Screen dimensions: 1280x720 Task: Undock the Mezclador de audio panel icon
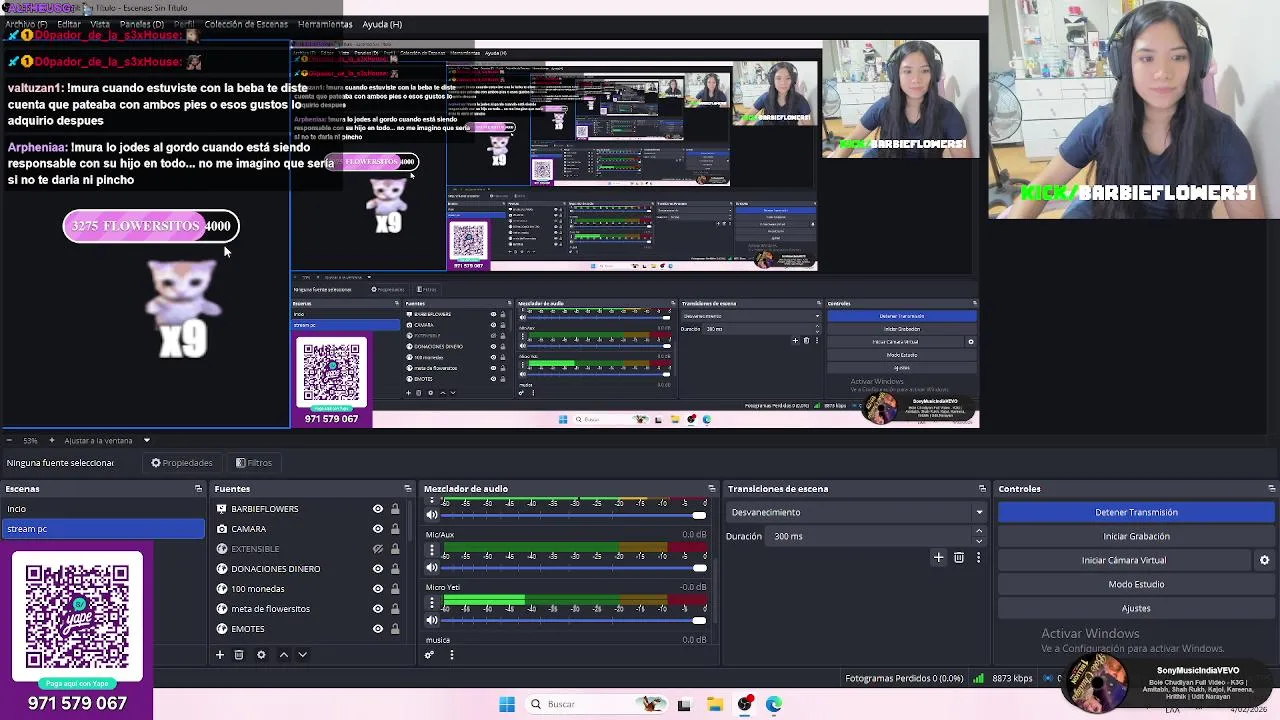[x=711, y=489]
